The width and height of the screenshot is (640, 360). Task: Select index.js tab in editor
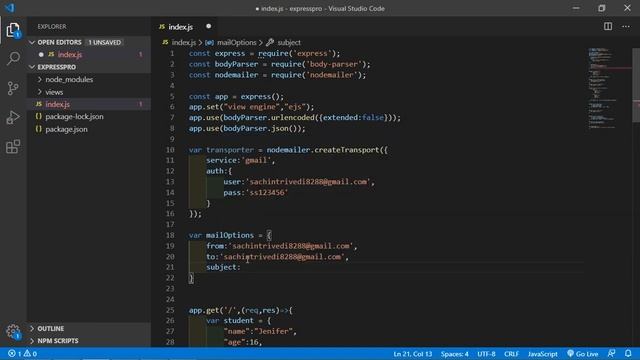point(180,27)
